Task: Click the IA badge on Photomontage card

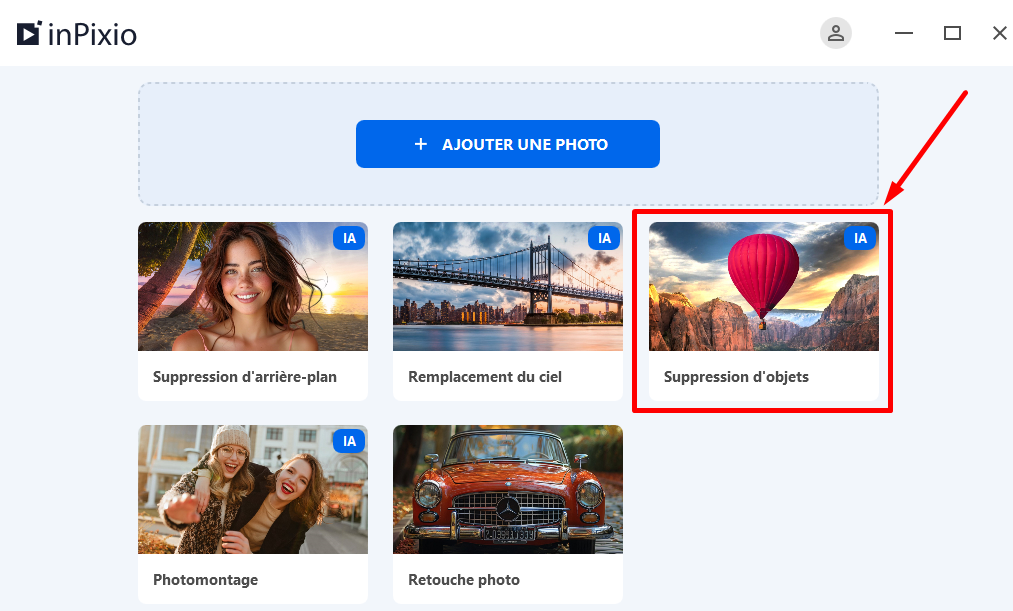Action: point(348,441)
